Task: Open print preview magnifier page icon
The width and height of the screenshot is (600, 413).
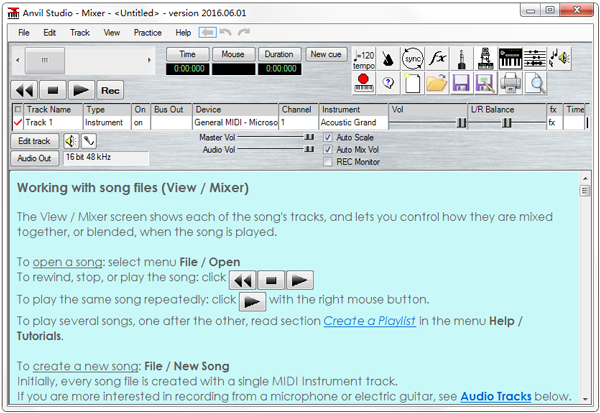Action: tap(535, 83)
